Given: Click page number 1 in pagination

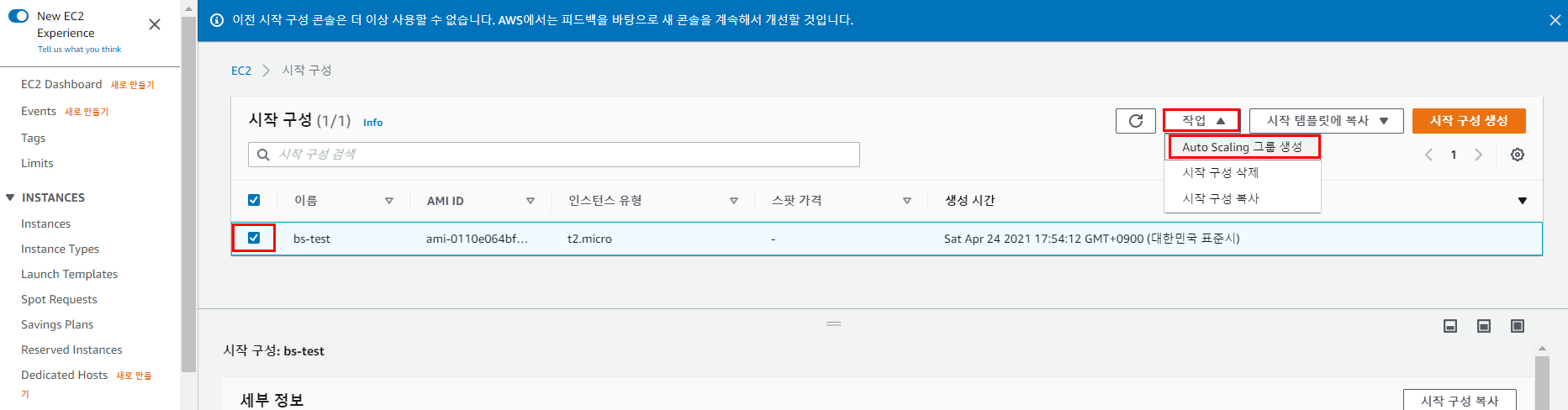Looking at the screenshot, I should click(1453, 155).
